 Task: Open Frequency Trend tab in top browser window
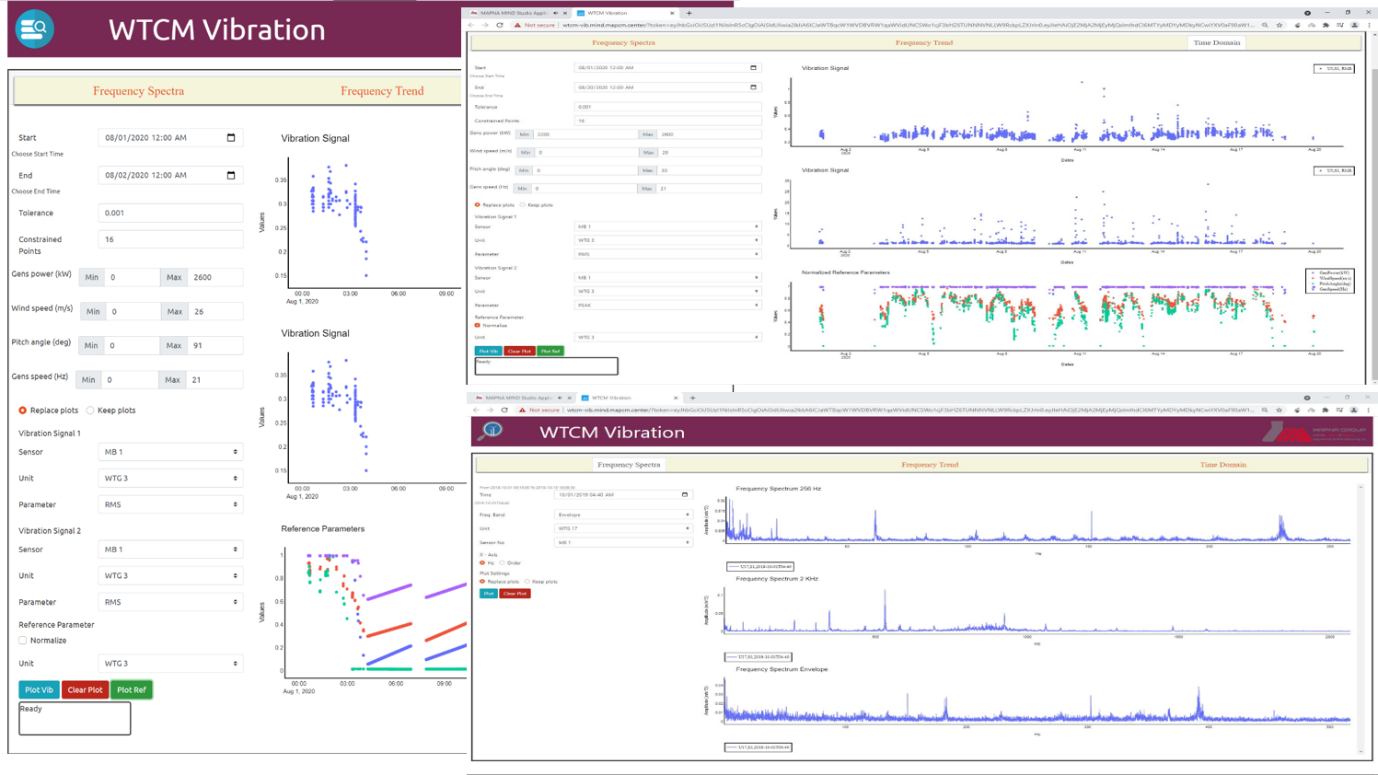(x=924, y=43)
